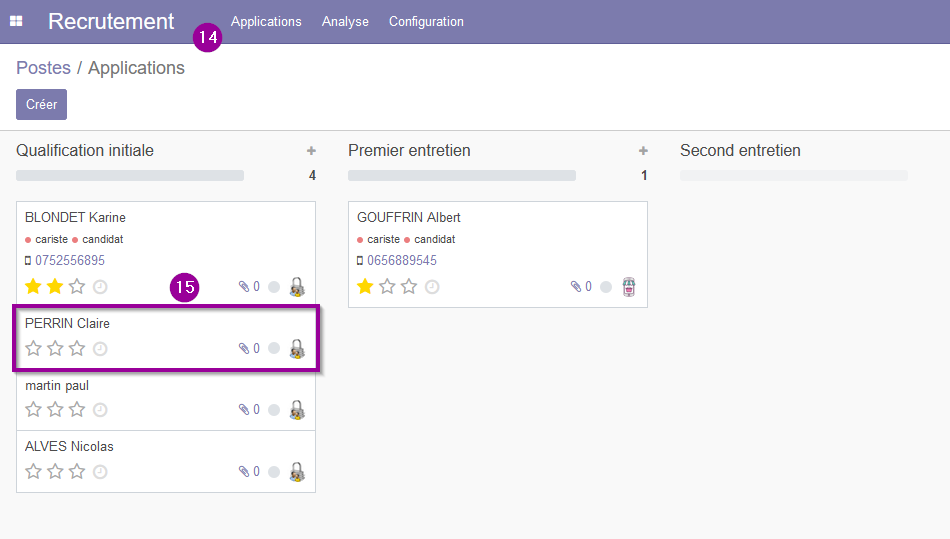This screenshot has width=950, height=539.
Task: Click user avatar on BLONDET Karine card
Action: [297, 286]
